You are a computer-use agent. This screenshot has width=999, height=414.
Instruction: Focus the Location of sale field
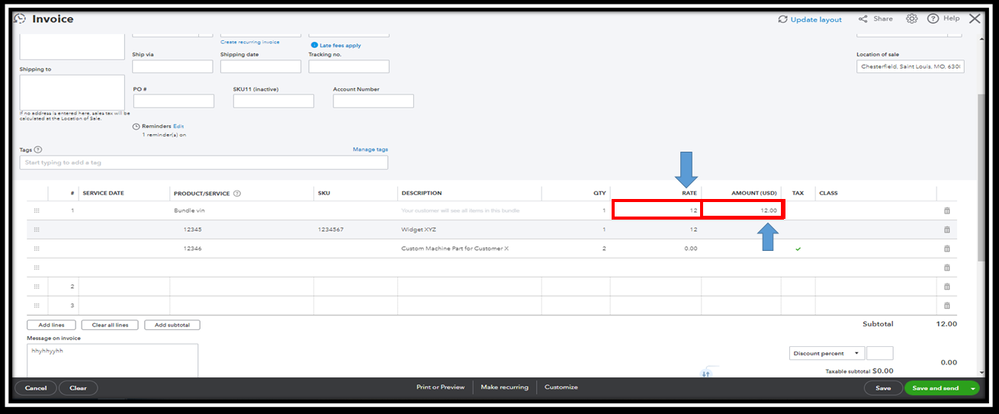pyautogui.click(x=910, y=66)
